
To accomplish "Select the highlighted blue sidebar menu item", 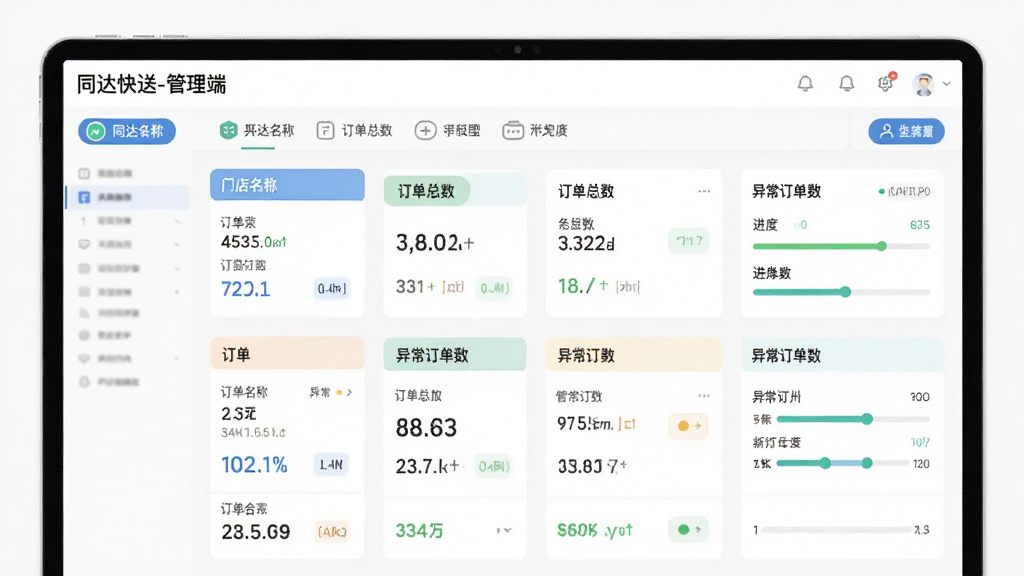I will [127, 197].
